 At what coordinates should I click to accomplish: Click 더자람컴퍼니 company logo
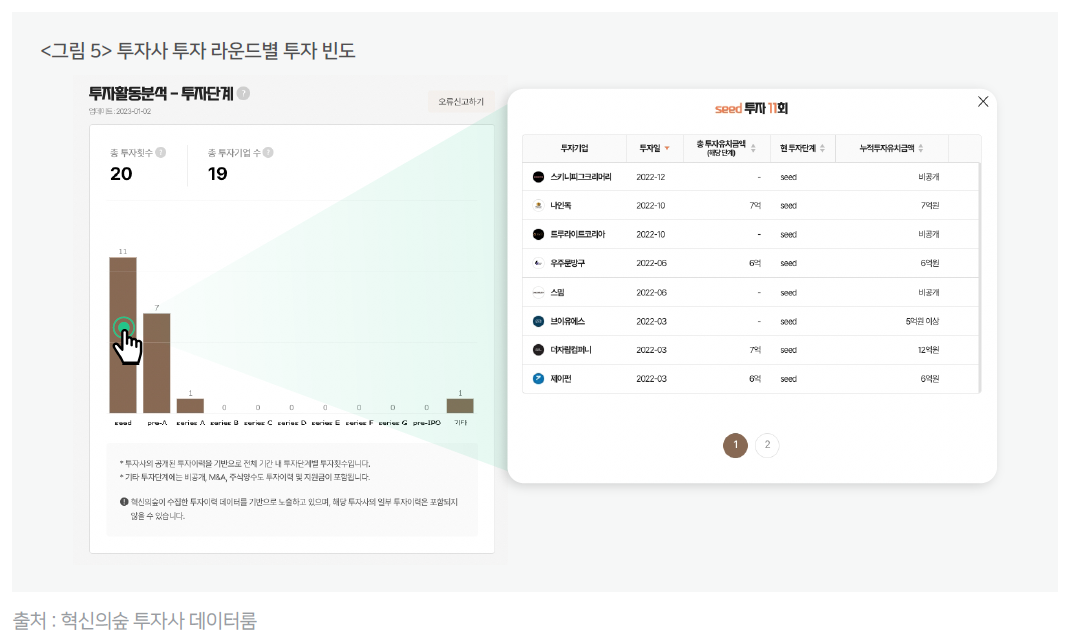[538, 350]
